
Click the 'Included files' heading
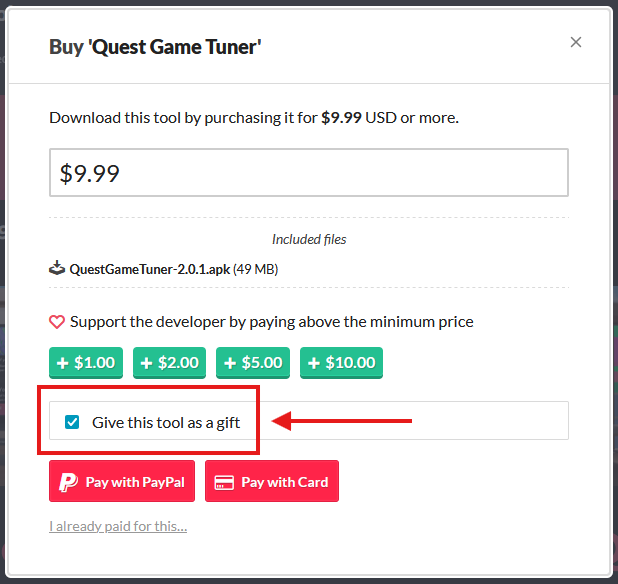309,240
